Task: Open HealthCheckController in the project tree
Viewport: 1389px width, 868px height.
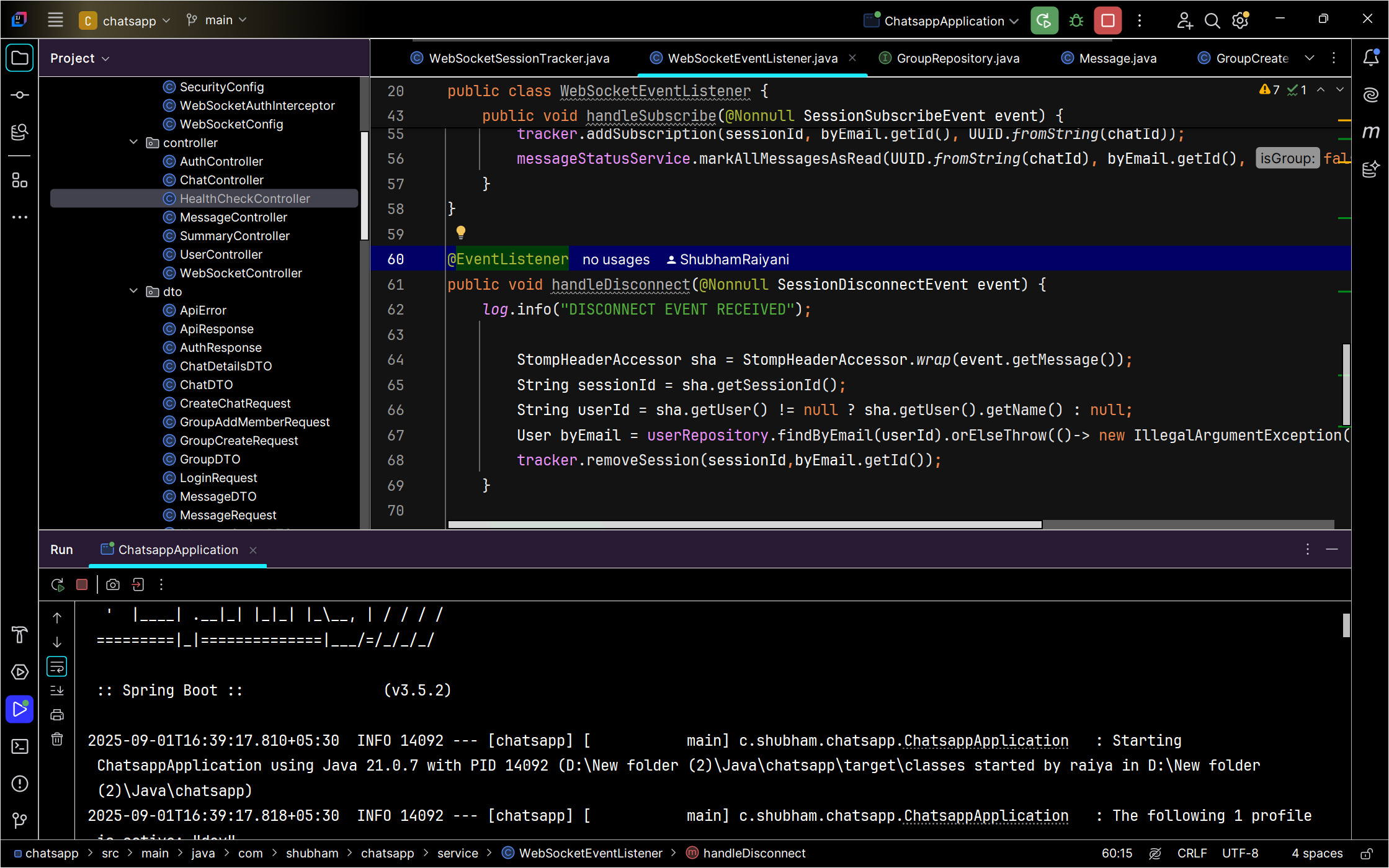Action: coord(204,199)
